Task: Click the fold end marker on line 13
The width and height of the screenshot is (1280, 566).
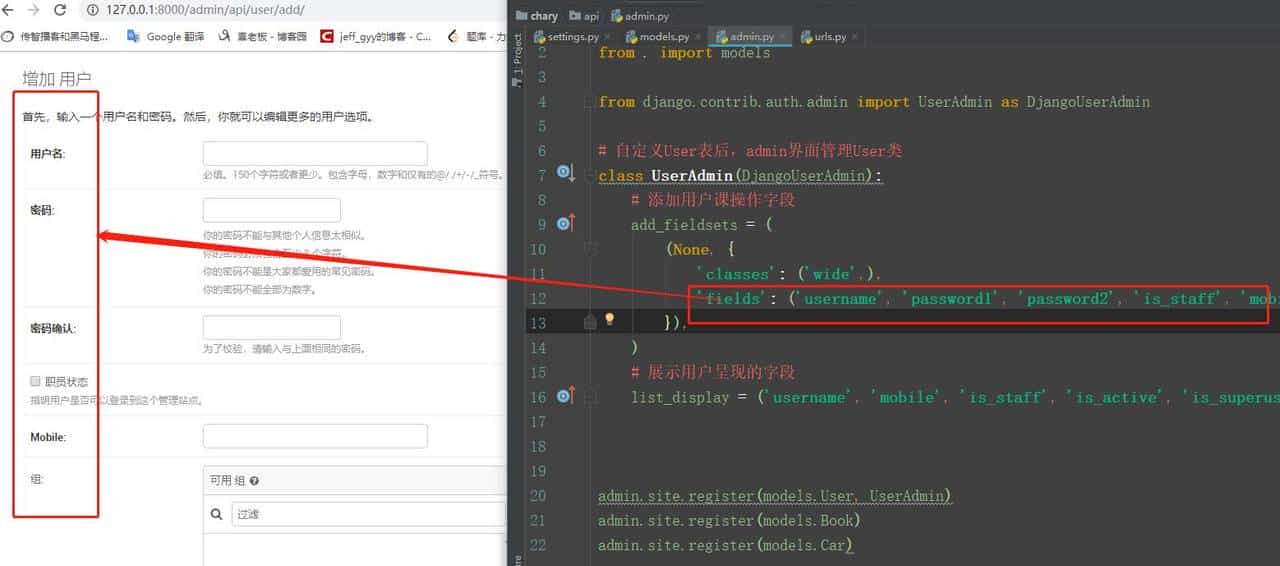Action: (x=590, y=321)
